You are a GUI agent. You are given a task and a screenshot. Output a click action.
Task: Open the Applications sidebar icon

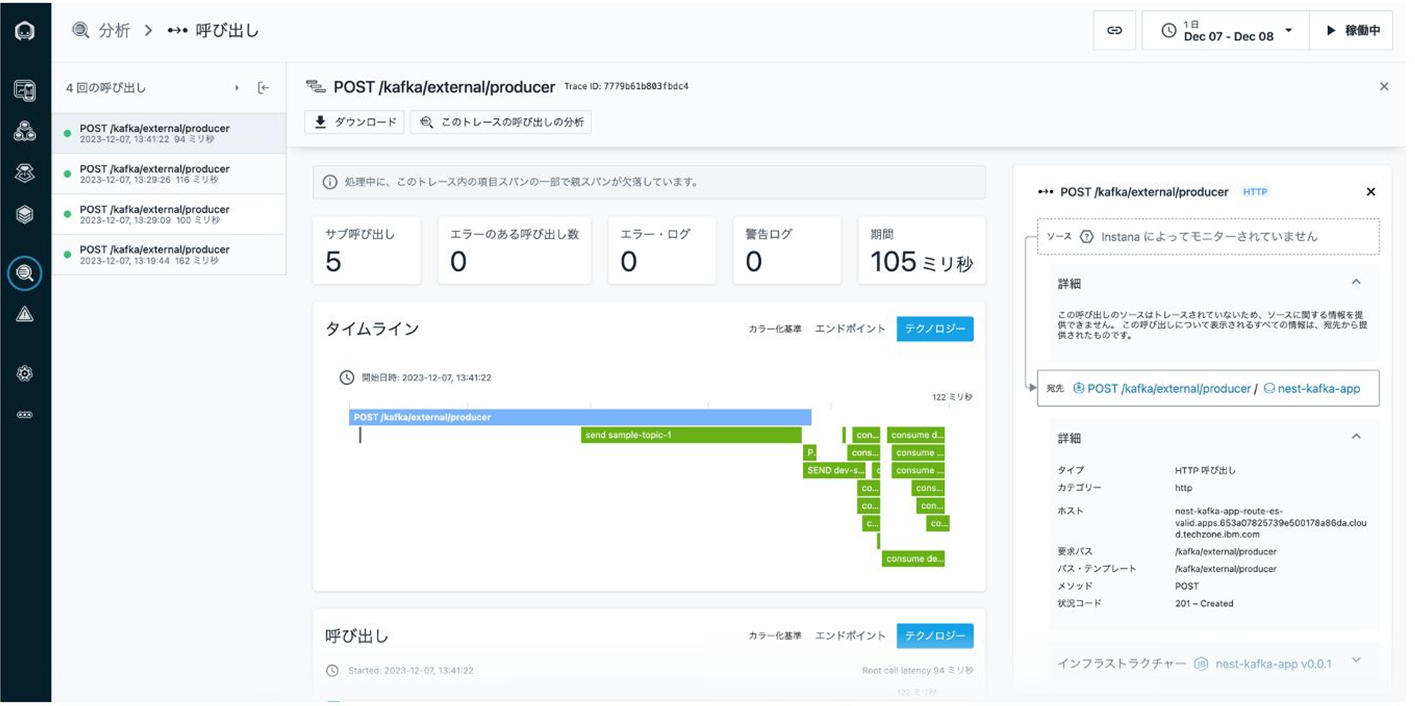click(25, 131)
